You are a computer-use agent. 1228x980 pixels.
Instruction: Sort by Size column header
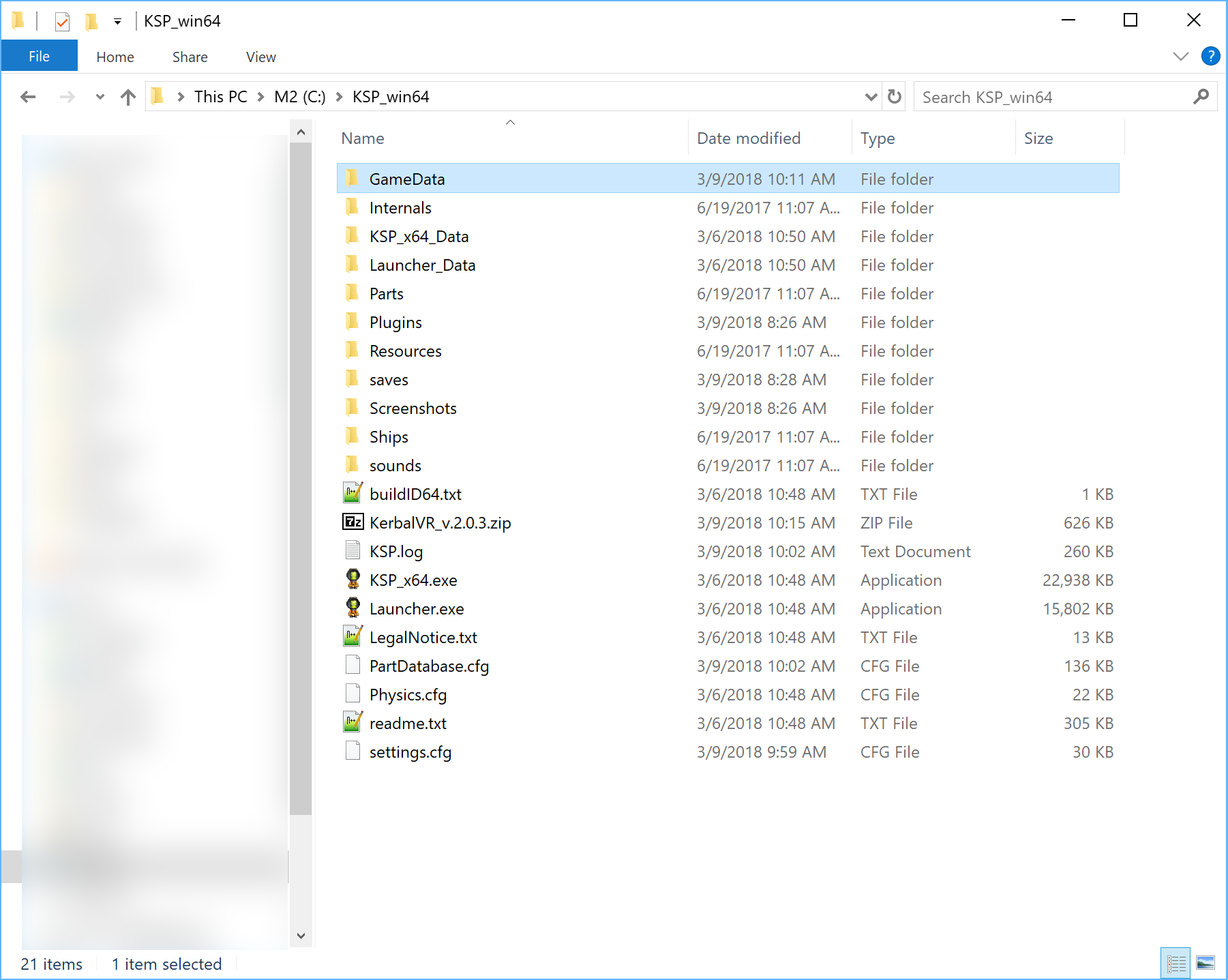pos(1070,138)
